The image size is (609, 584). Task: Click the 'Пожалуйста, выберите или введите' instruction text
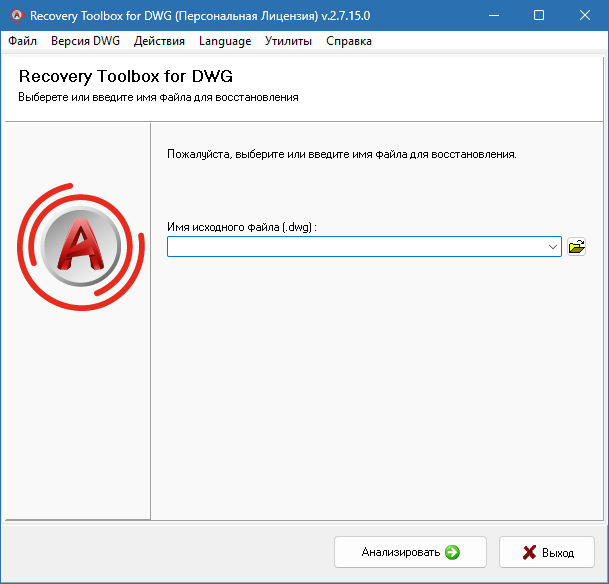coord(342,154)
